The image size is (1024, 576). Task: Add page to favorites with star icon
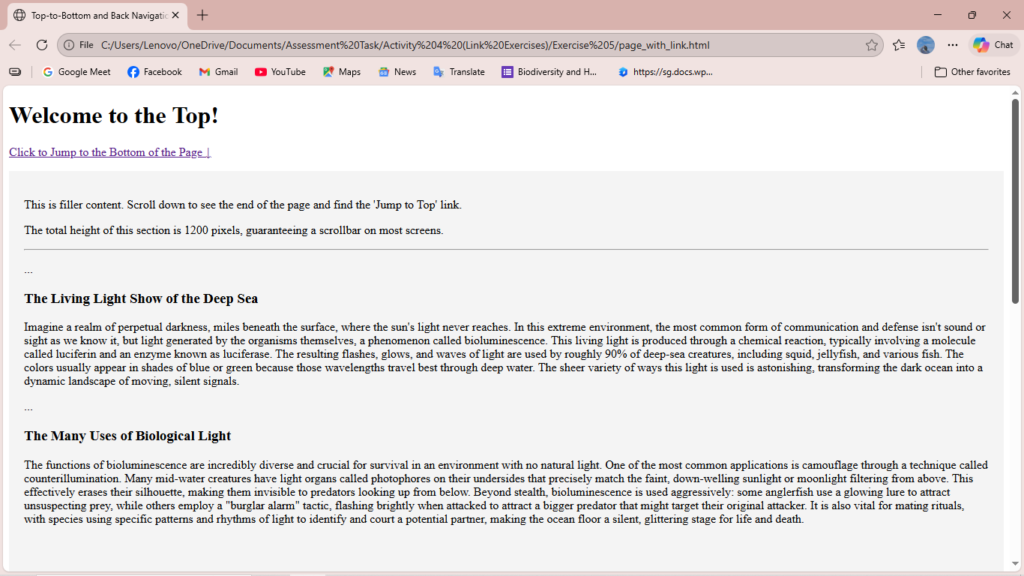(x=871, y=45)
